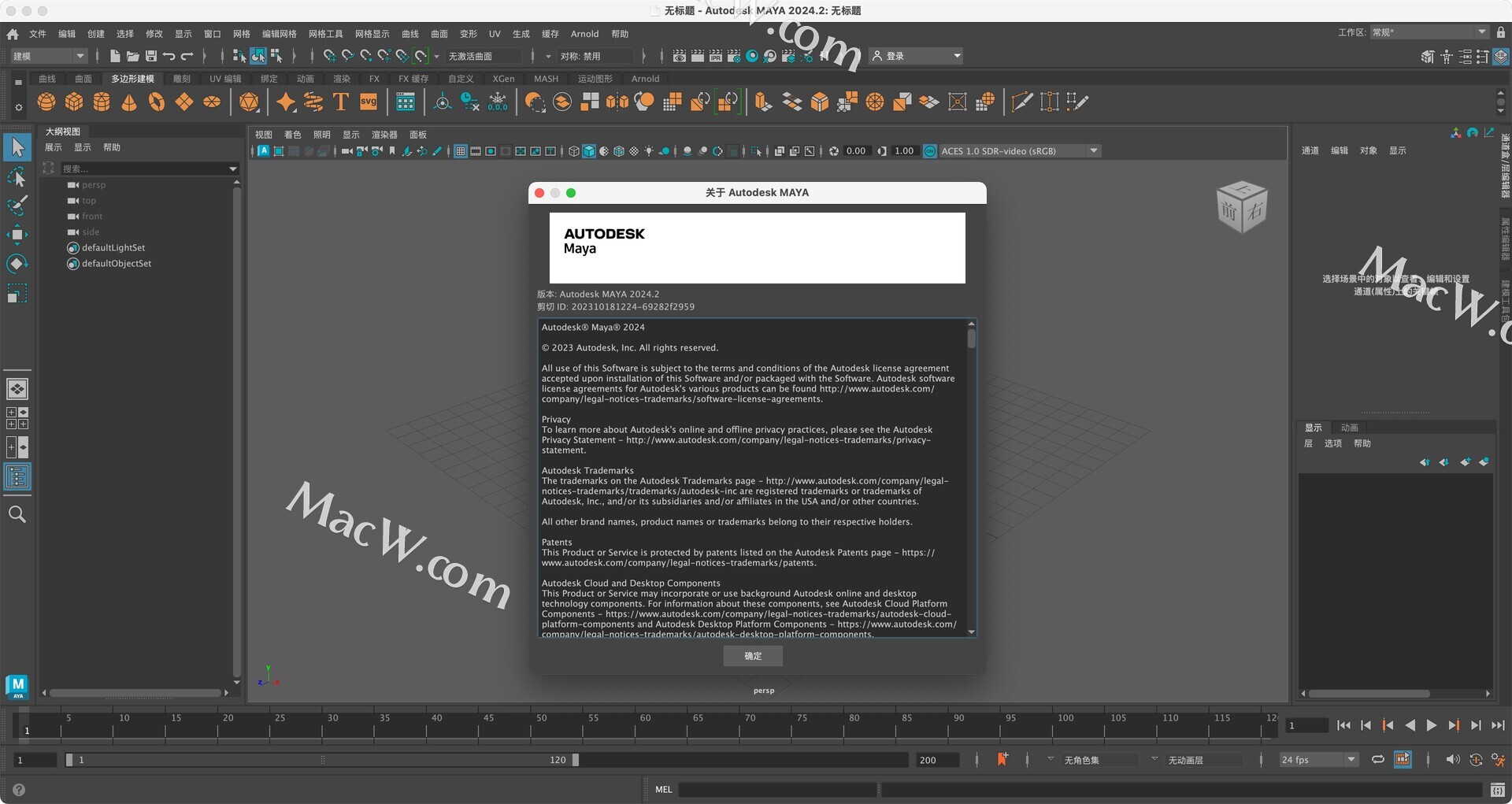
Task: Click the add bookmark icon on timeline
Action: point(1002,759)
